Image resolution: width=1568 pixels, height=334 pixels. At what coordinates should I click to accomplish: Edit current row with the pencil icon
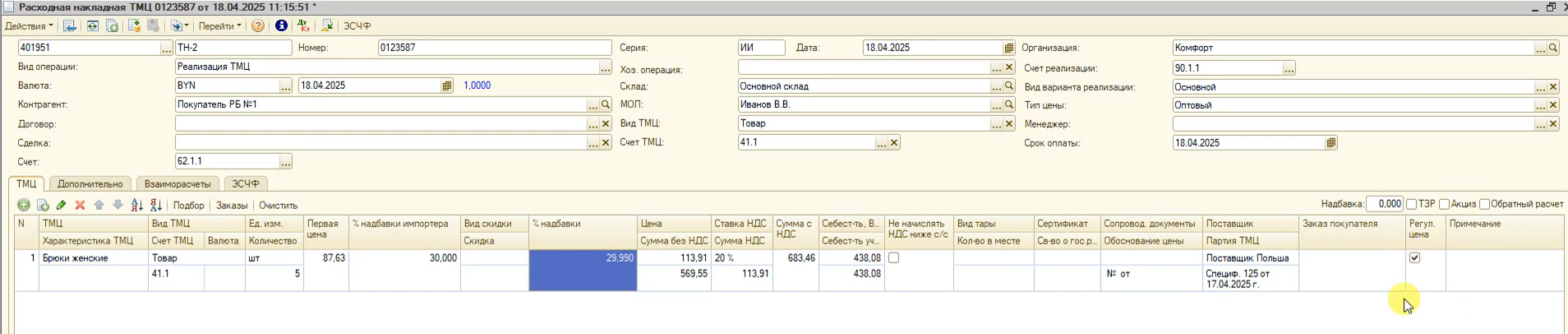tap(62, 205)
